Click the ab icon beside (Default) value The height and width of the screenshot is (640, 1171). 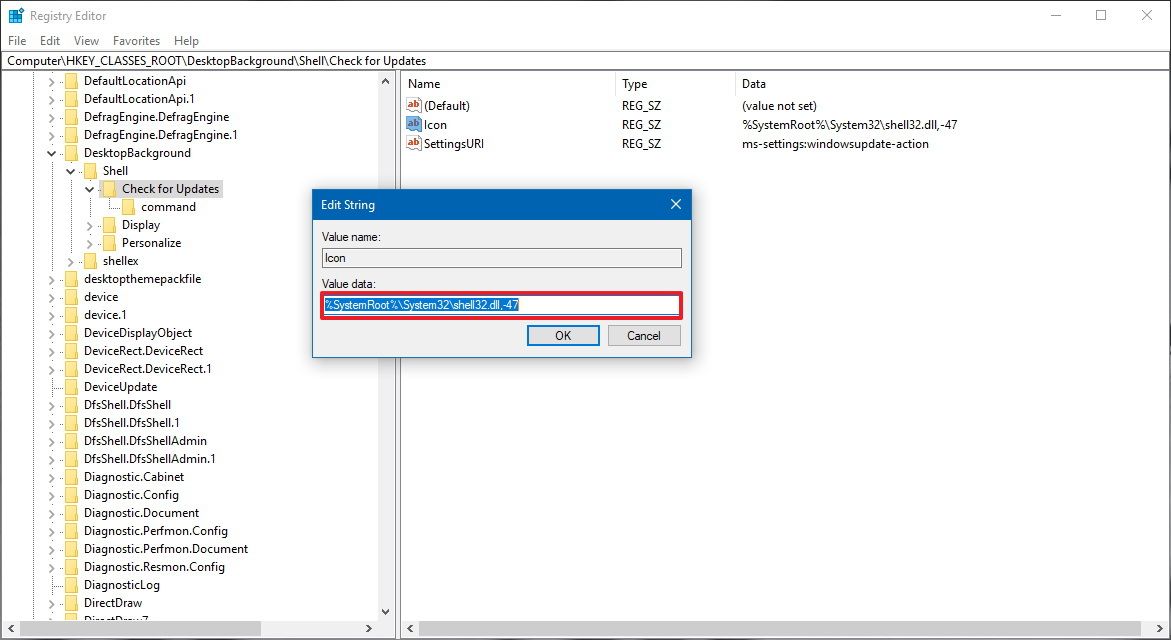click(414, 105)
